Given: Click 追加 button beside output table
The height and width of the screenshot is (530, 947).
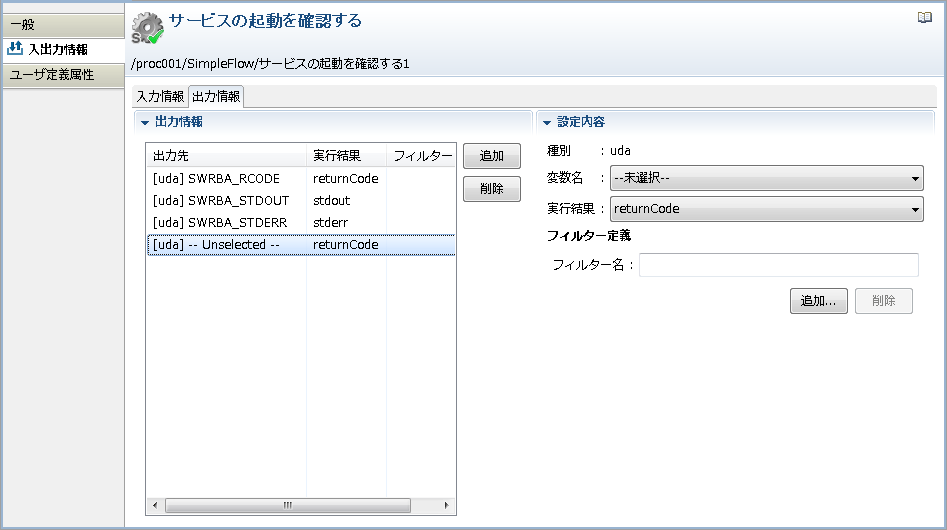Looking at the screenshot, I should [492, 156].
